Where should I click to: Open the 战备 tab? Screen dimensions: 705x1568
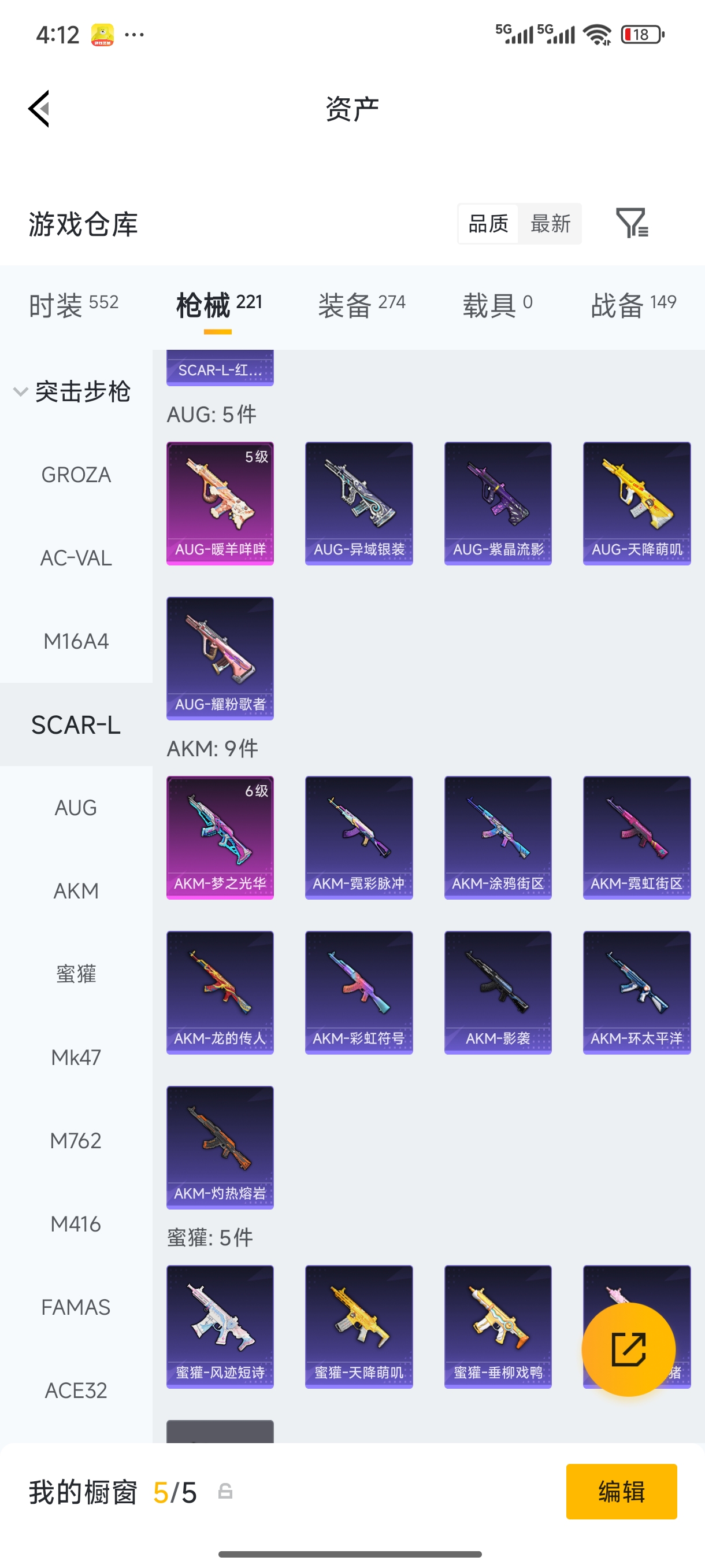(633, 304)
